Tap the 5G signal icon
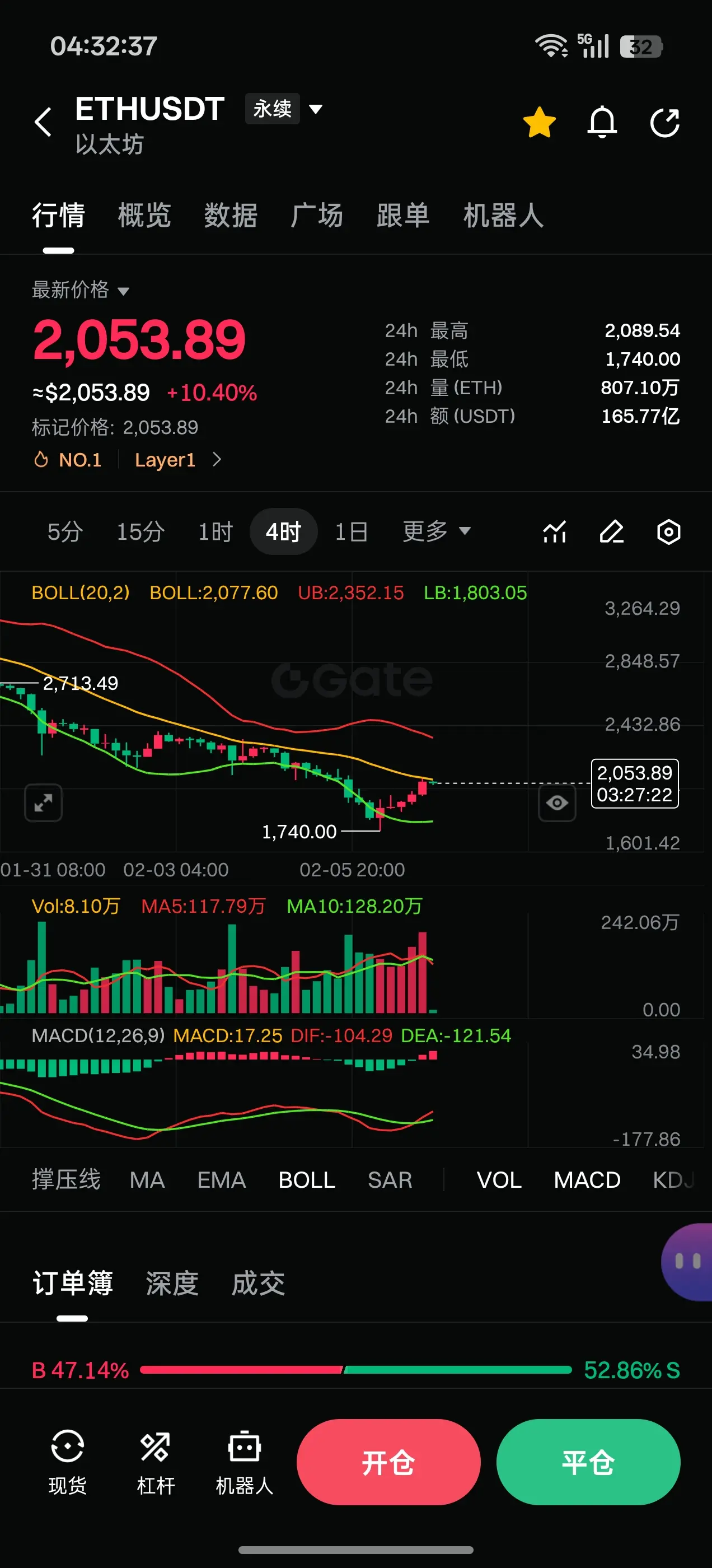Screen dimensions: 712x1568 coord(593,46)
